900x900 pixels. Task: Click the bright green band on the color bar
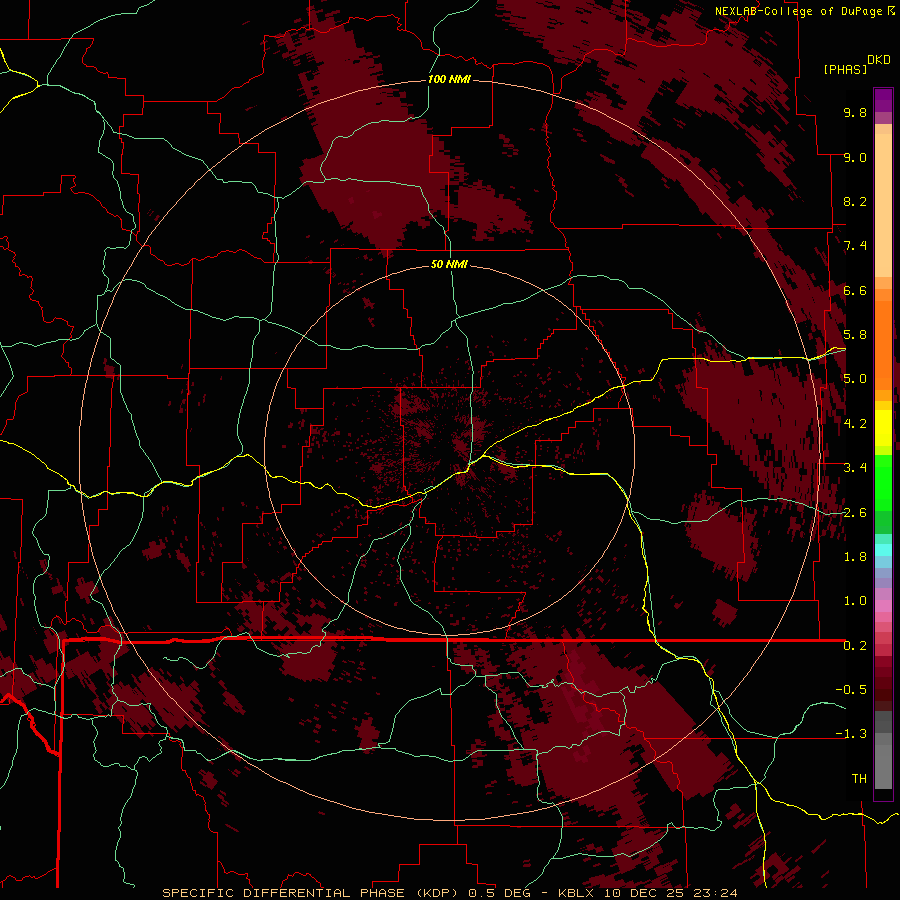pos(883,482)
